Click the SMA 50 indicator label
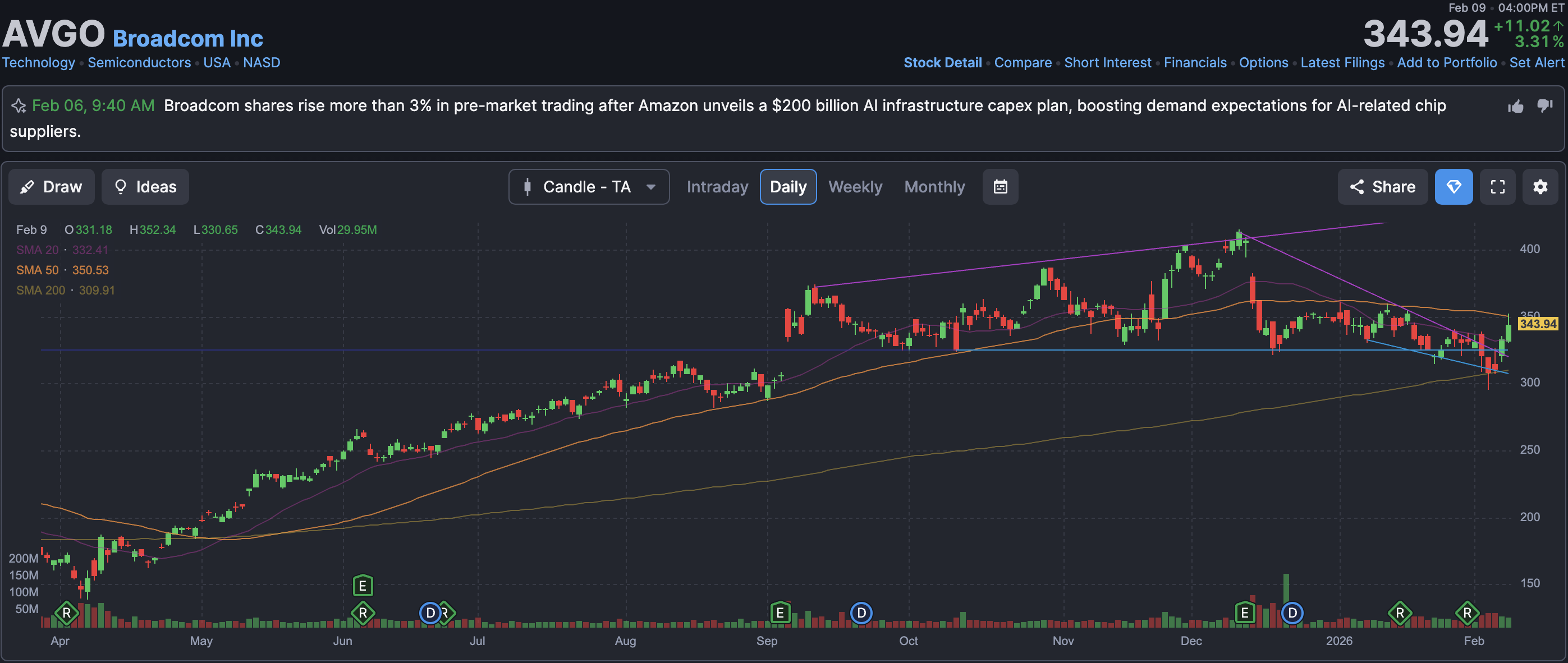The width and height of the screenshot is (1568, 663). [37, 270]
